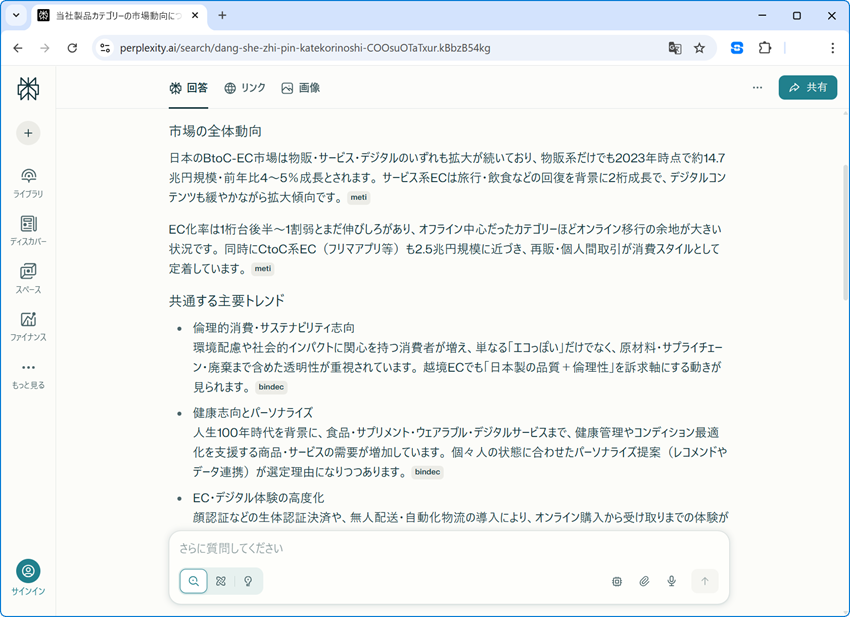Image resolution: width=850 pixels, height=617 pixels.
Task: Click the lightbulb suggestion icon
Action: click(x=247, y=581)
